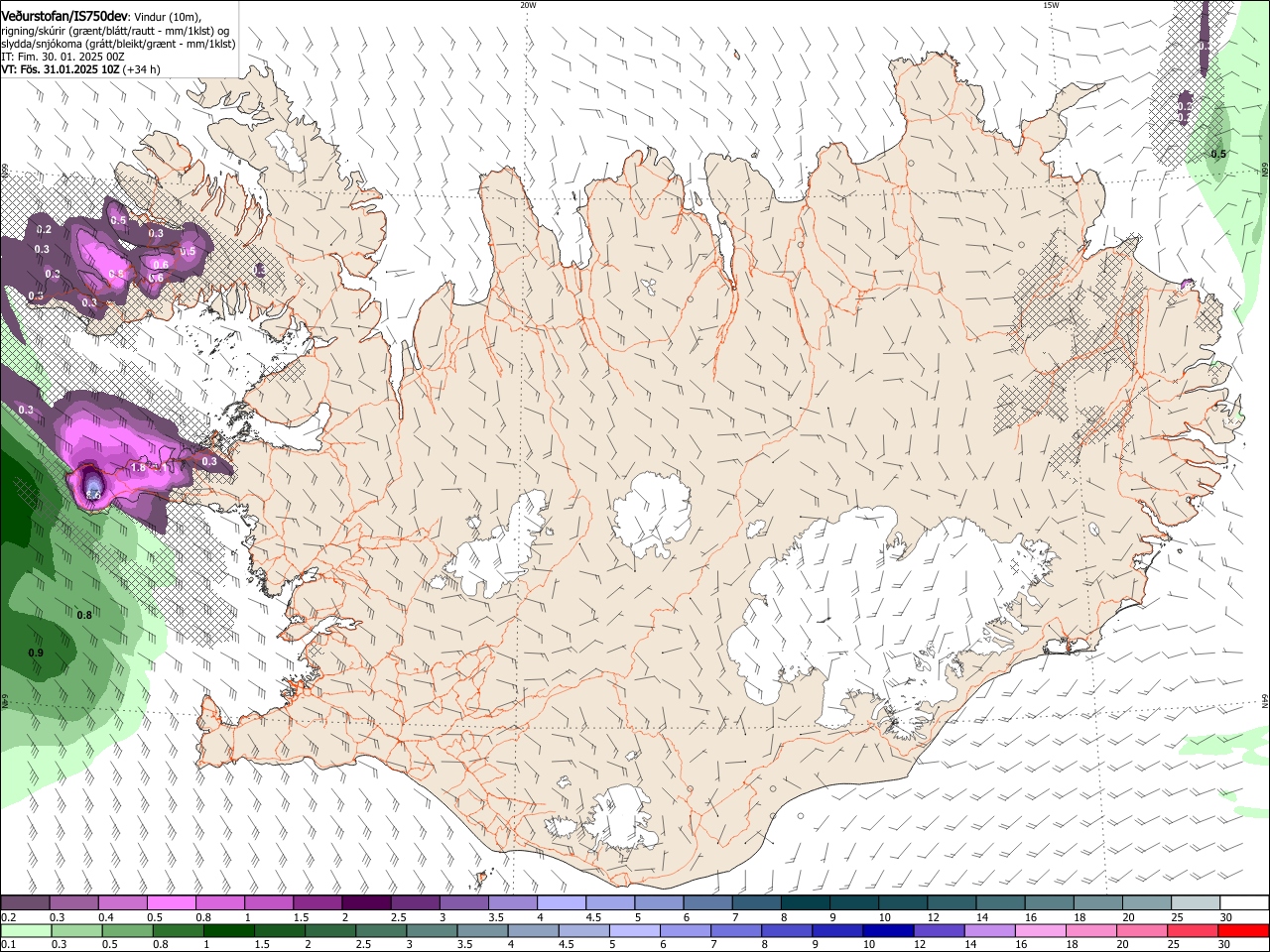The height and width of the screenshot is (952, 1270).
Task: Click the Mýrdalsjökull glacier near the south coast
Action: [x=620, y=819]
